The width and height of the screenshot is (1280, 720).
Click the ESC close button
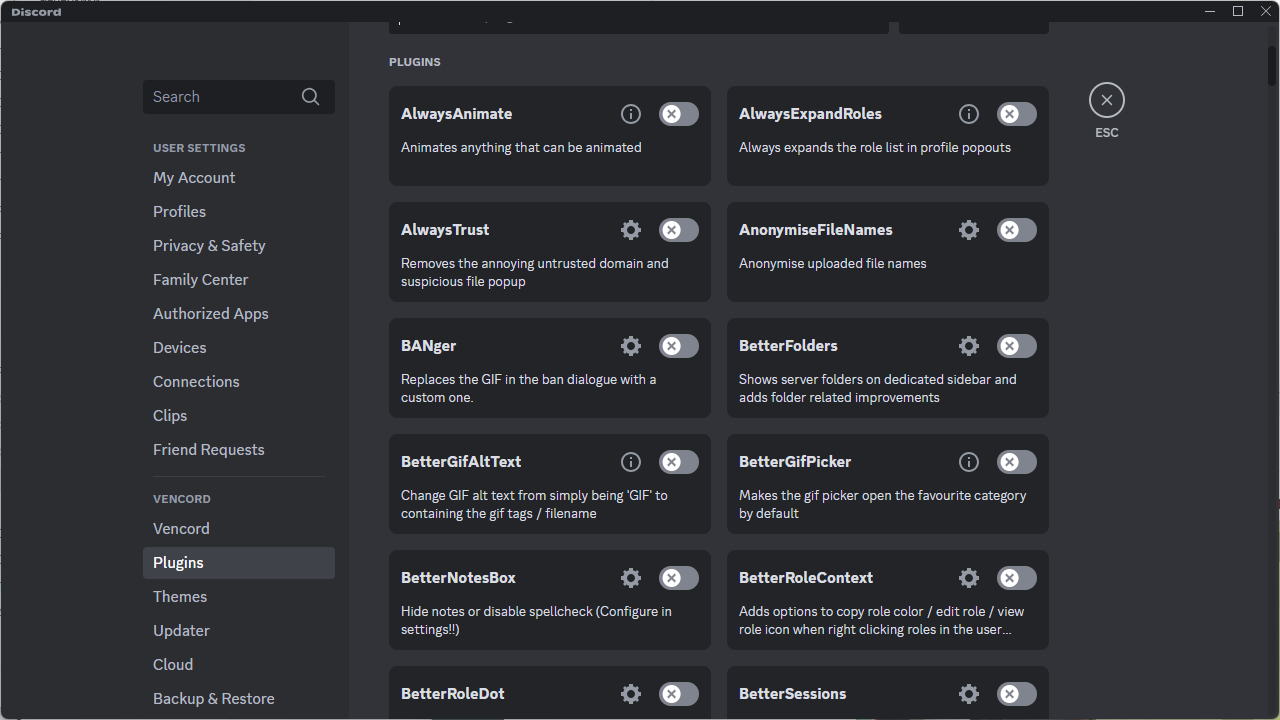[1106, 100]
